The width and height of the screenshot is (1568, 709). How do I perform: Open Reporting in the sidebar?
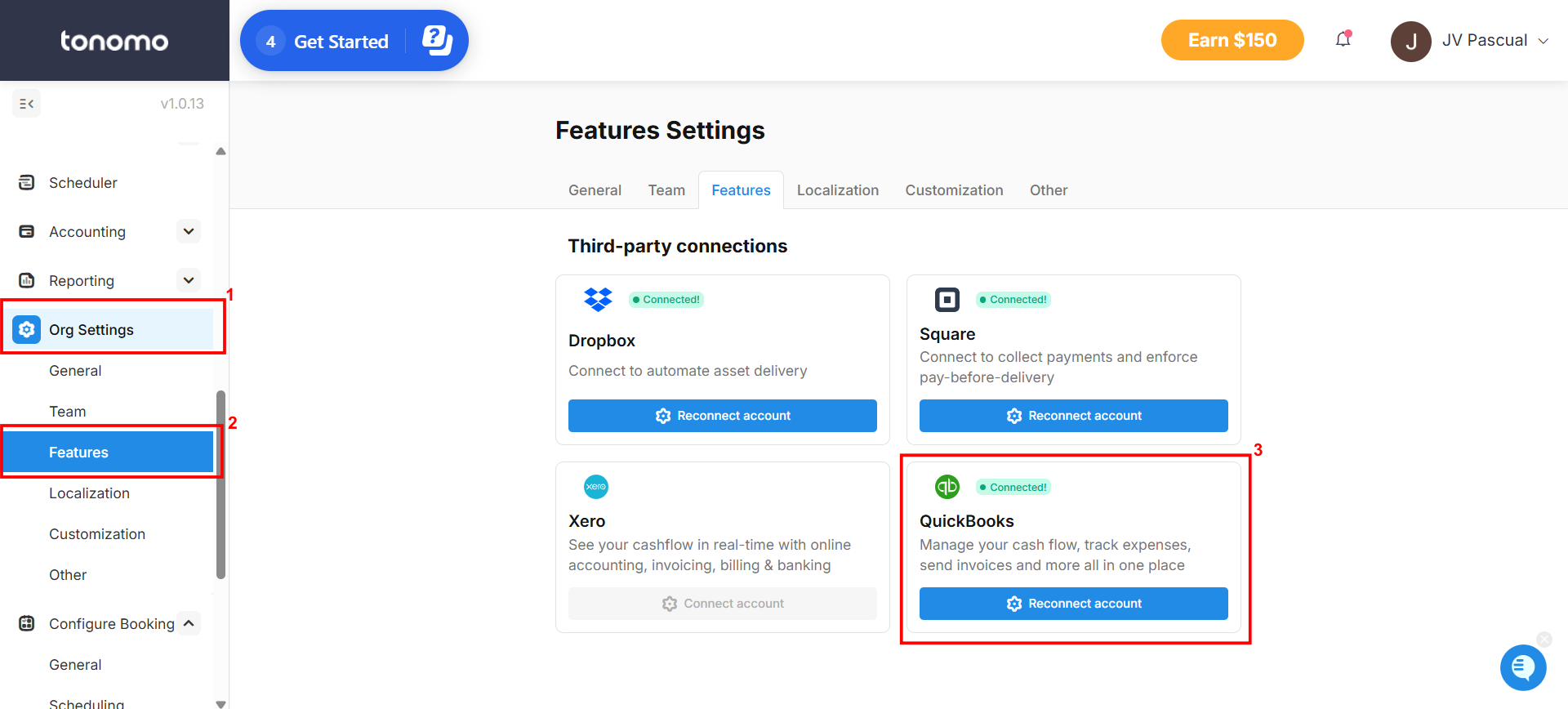pos(82,280)
